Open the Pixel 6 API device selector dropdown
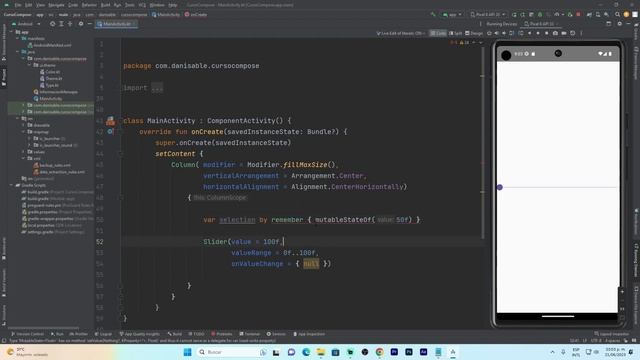 click(x=488, y=14)
